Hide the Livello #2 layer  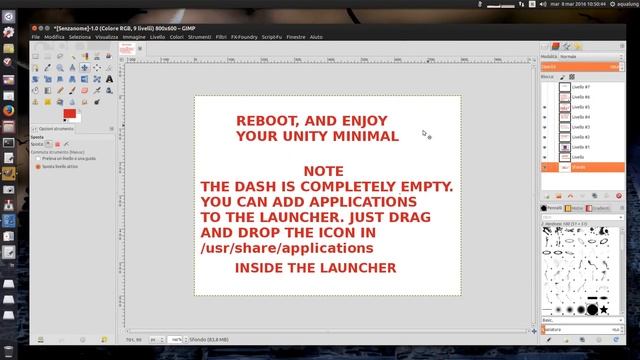(x=544, y=137)
